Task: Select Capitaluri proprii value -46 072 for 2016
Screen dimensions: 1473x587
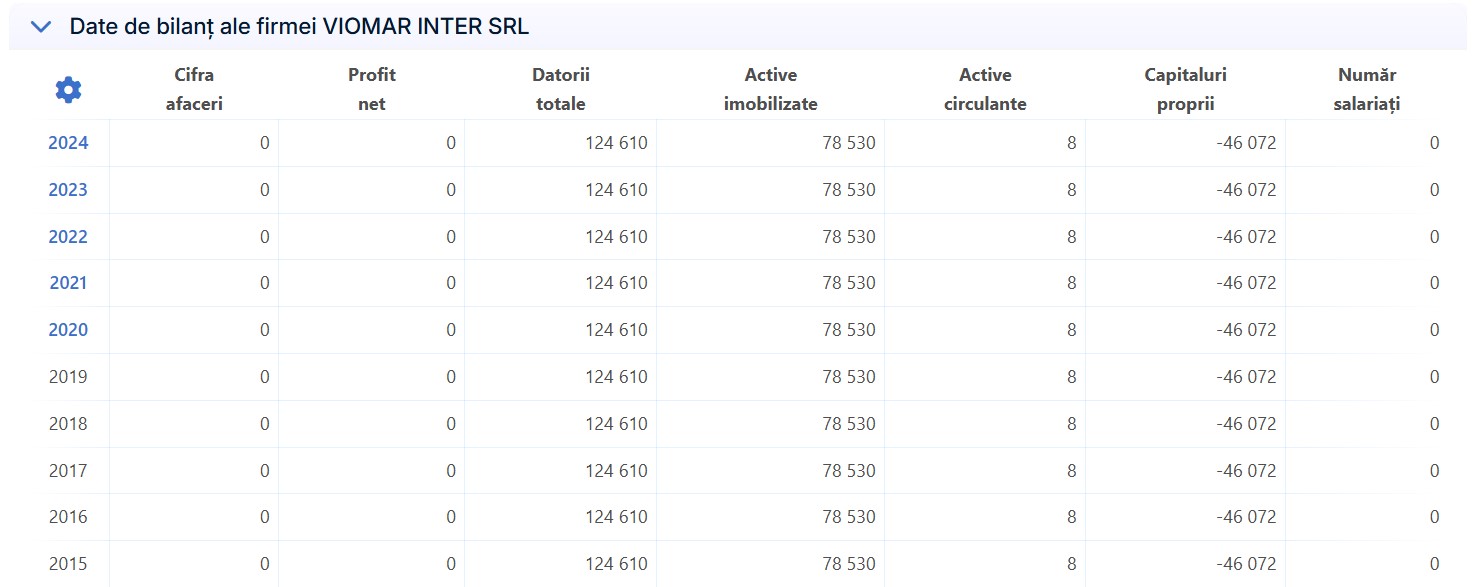Action: click(1246, 517)
